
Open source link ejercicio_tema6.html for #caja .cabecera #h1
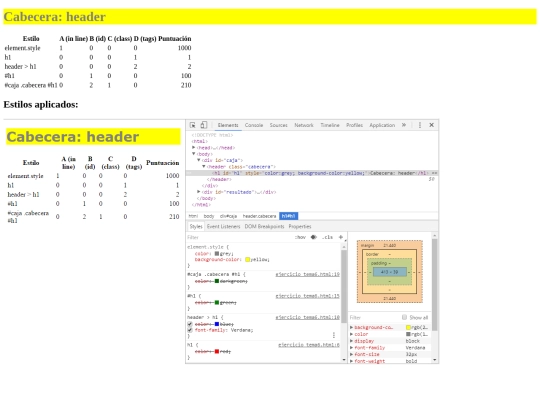click(308, 274)
